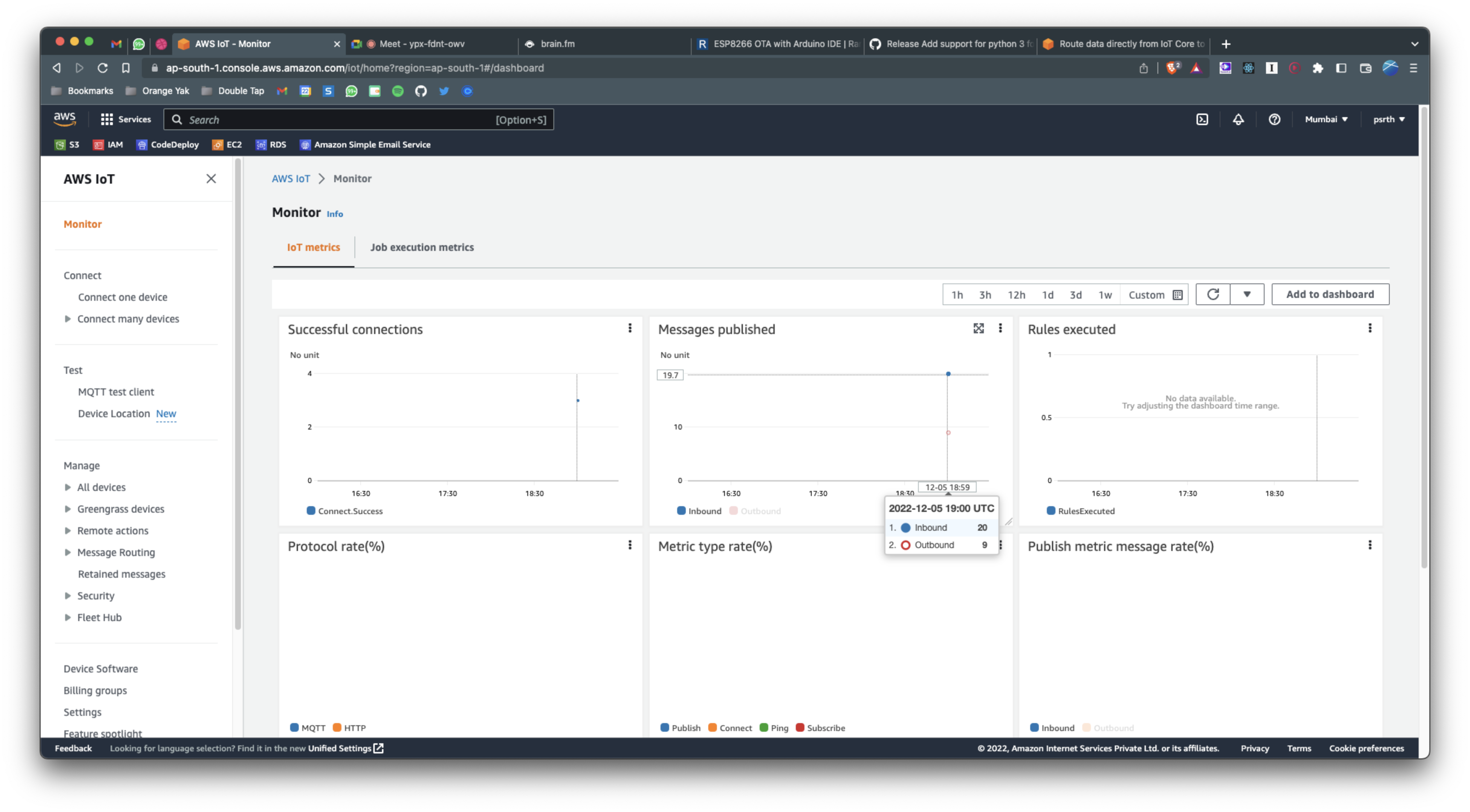Click the Search input field
This screenshot has width=1470, height=812.
360,119
